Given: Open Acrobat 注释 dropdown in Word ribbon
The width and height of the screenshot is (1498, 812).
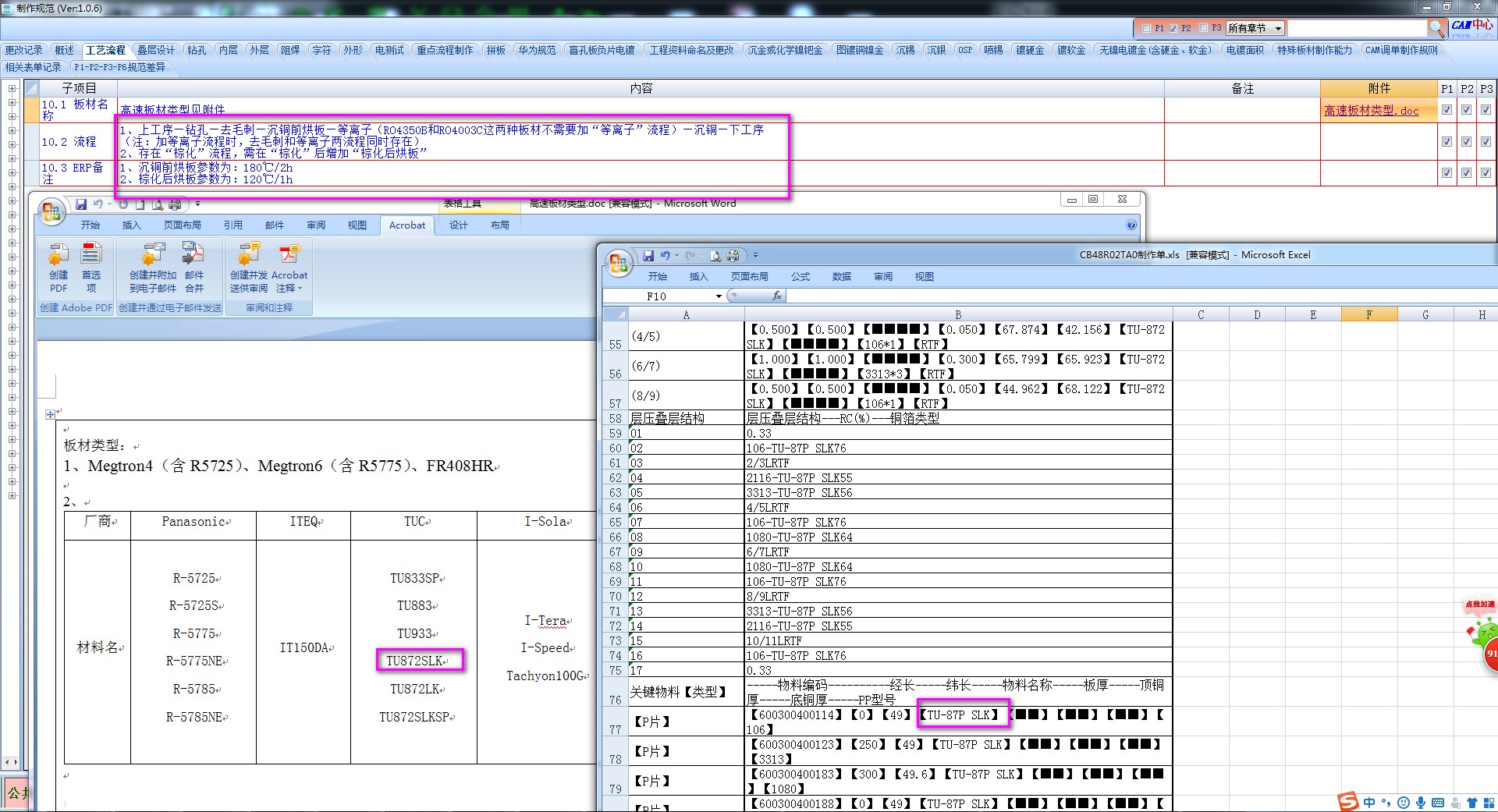Looking at the screenshot, I should [x=289, y=282].
